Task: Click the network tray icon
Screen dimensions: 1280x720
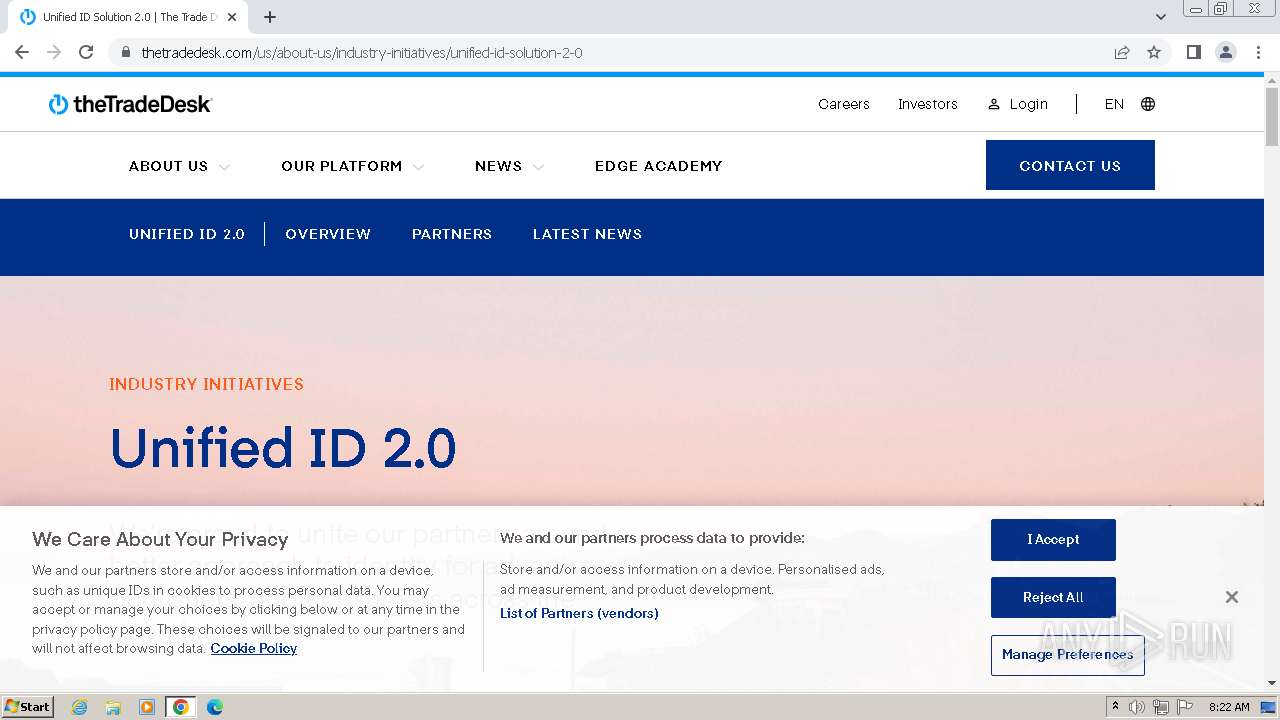Action: 1161,707
